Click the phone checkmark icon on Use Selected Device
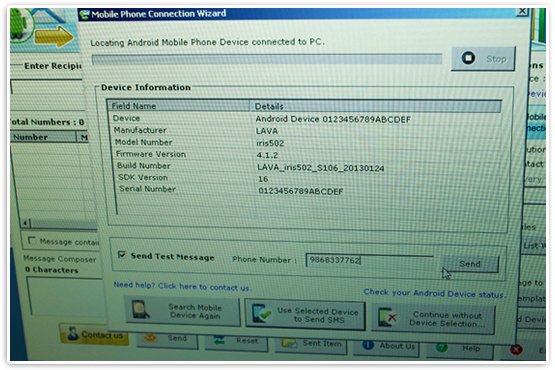555x370 pixels. tap(261, 313)
